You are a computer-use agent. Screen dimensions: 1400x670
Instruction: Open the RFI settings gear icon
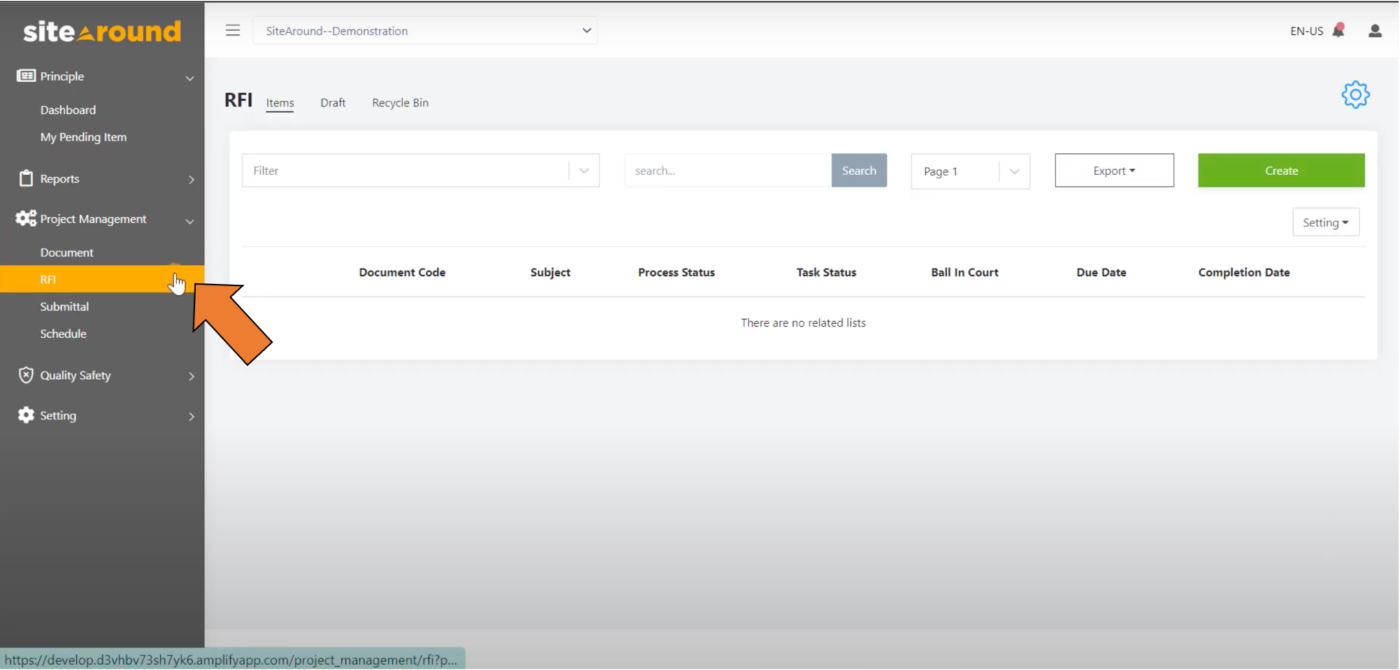1355,95
